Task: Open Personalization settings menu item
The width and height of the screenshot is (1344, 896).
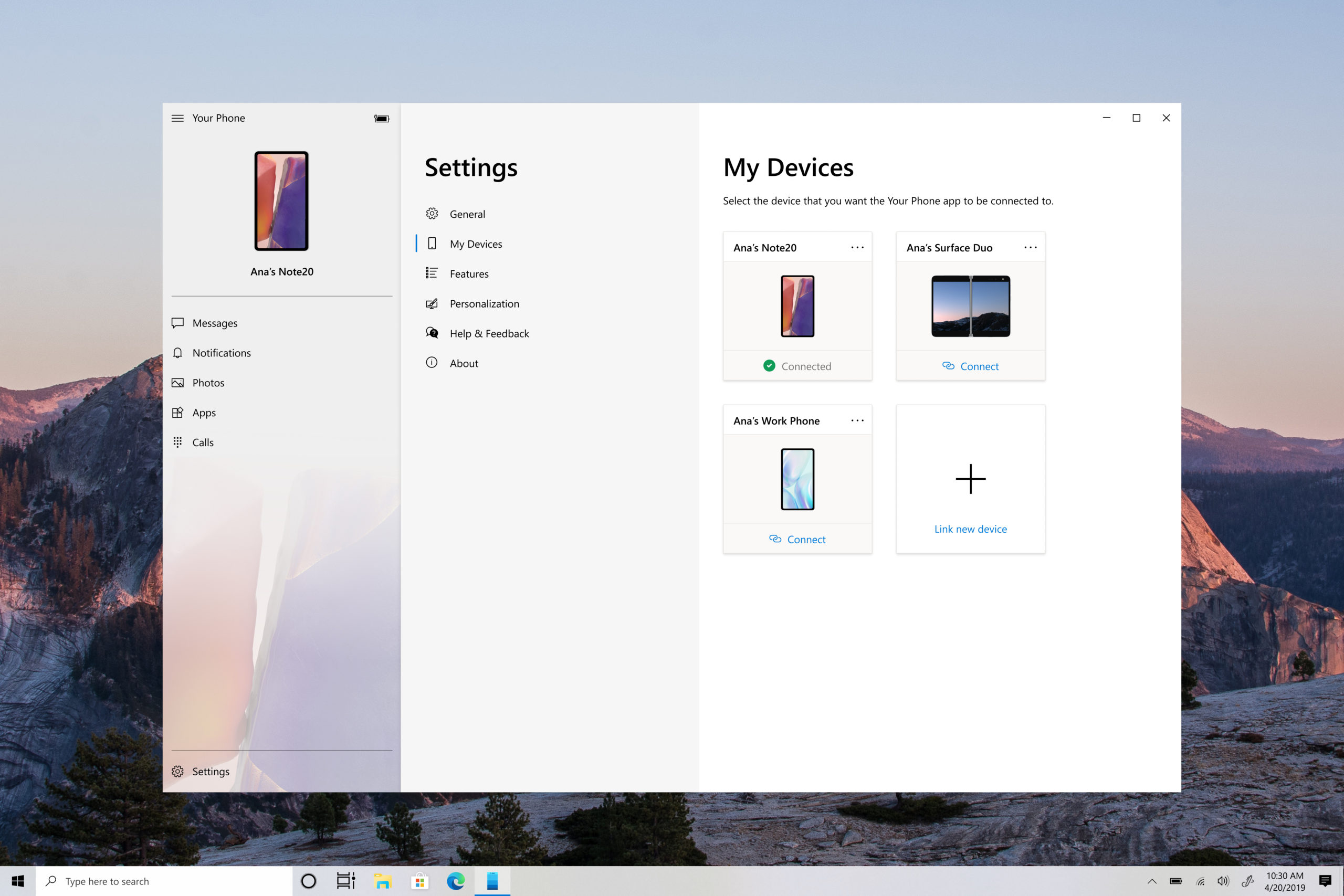Action: click(x=484, y=303)
